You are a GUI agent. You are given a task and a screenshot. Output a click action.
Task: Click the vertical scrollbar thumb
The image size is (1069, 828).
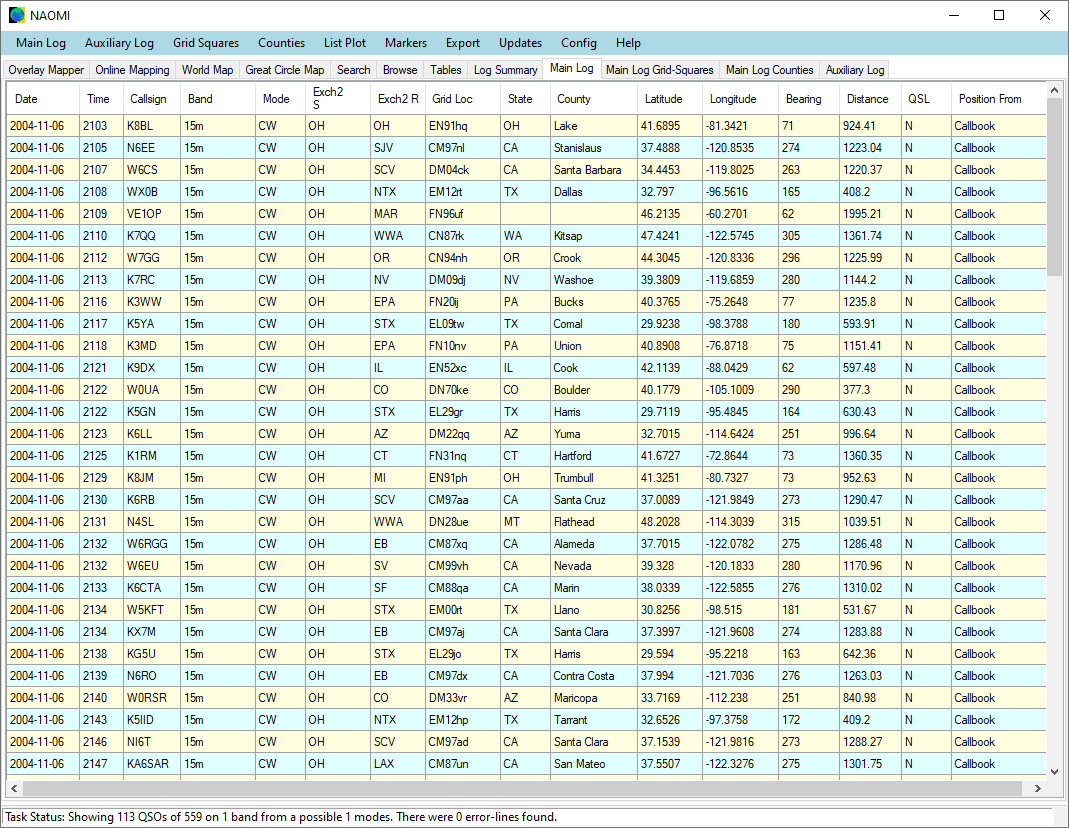click(x=1054, y=187)
